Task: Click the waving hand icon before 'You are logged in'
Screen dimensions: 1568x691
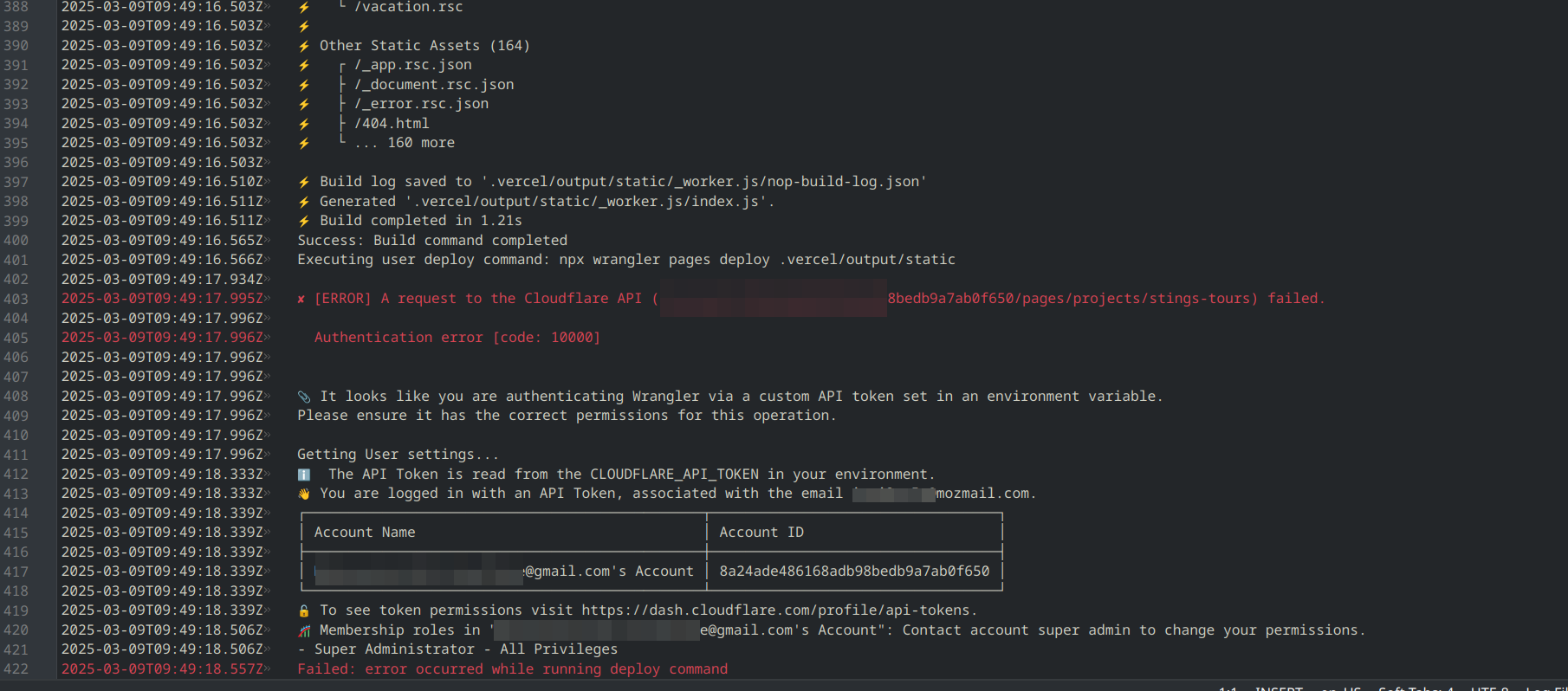Action: point(304,494)
